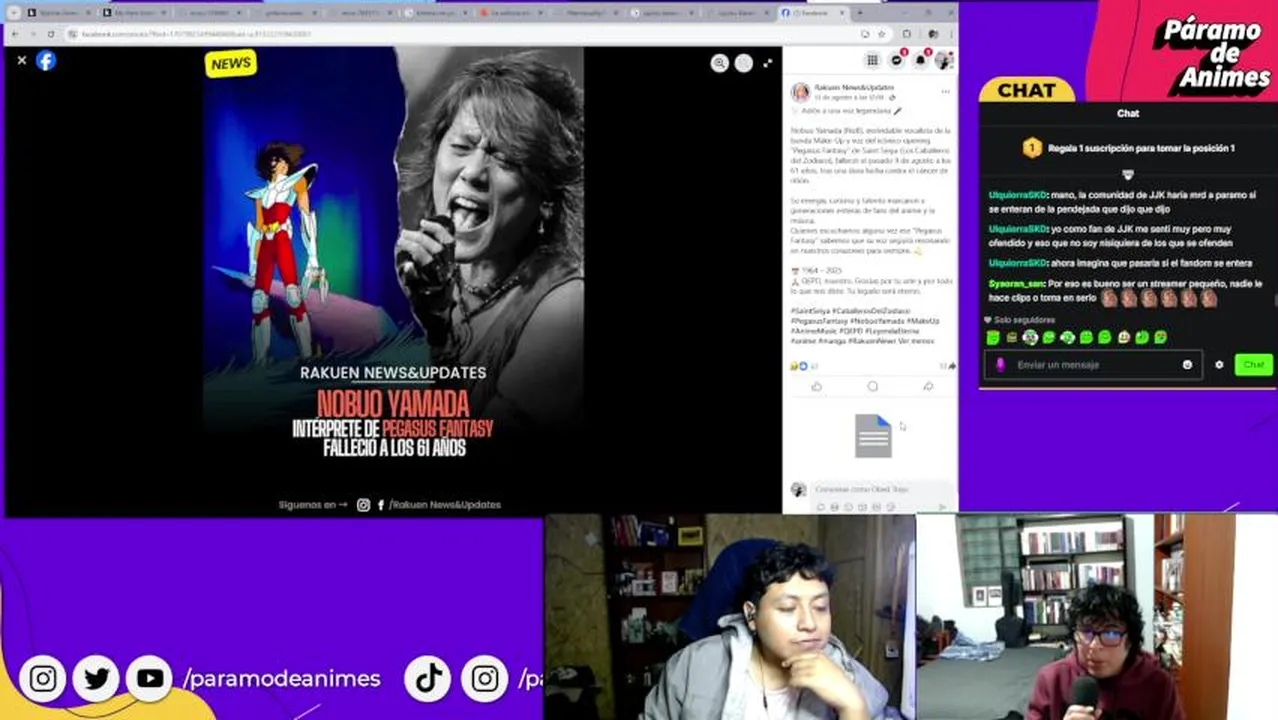The image size is (1278, 720).
Task: Open Facebook Messenger
Action: coord(896,61)
